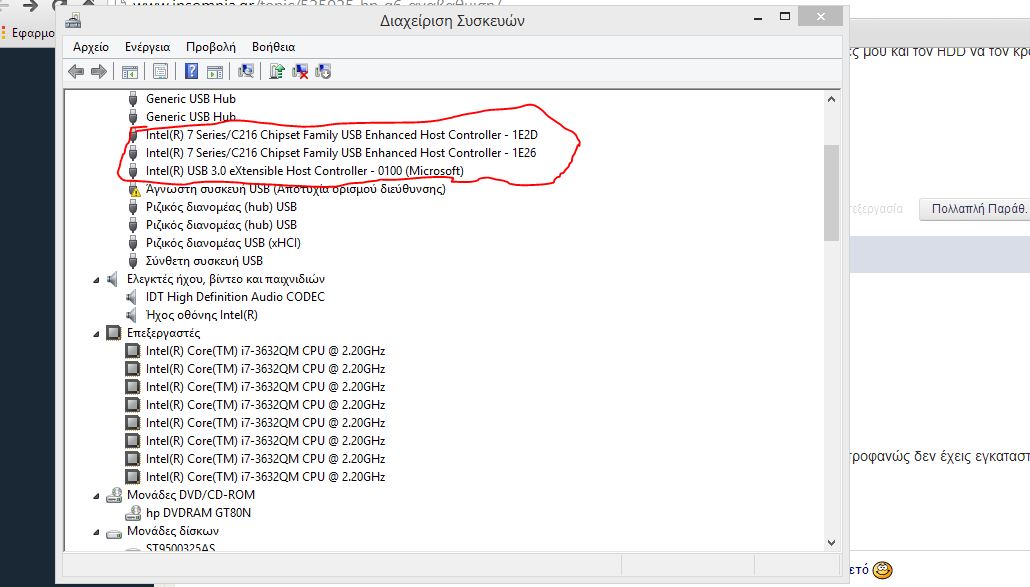Click the Back arrow in Device Manager toolbar
The image size is (1030, 587).
click(x=76, y=72)
